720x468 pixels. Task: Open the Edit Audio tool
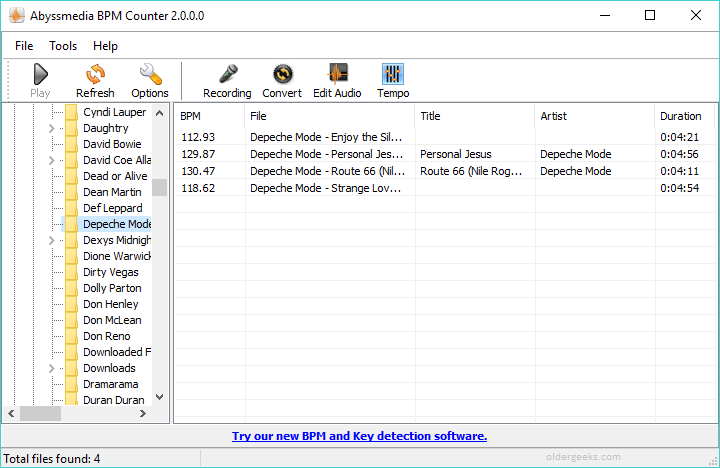pos(338,74)
